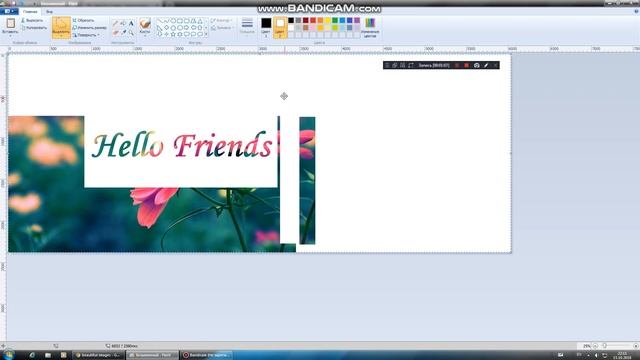Choose the Rectangle shape

180,21
